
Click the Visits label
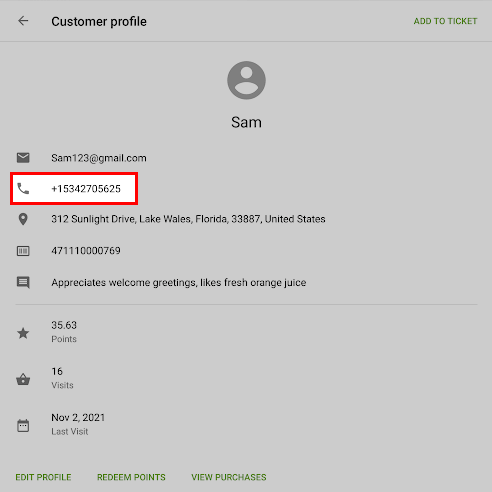click(62, 385)
